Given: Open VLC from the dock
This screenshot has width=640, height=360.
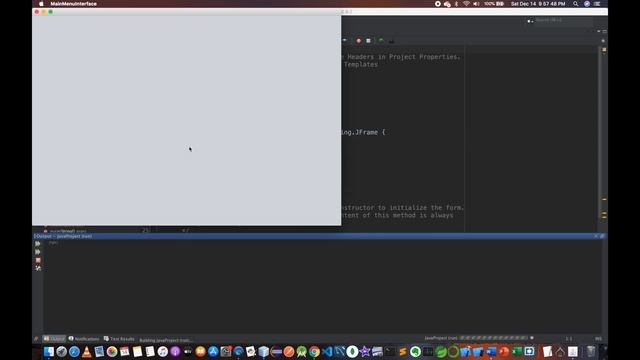Looking at the screenshot, I should [x=87, y=351].
